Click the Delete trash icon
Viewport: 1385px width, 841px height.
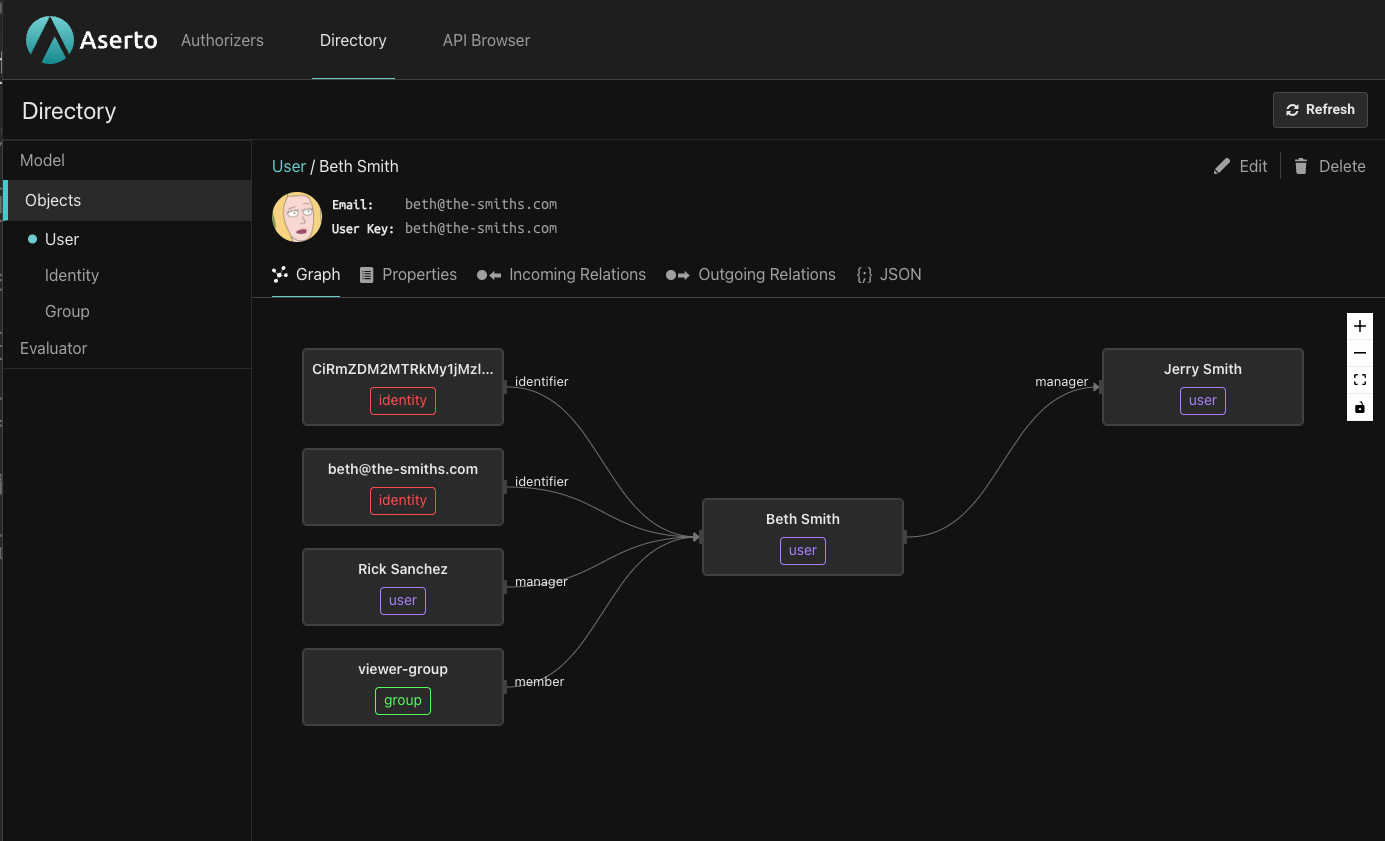click(1301, 166)
